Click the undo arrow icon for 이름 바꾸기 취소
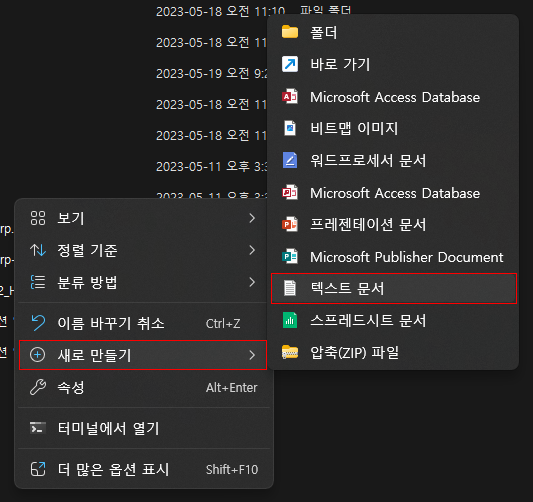 point(38,323)
